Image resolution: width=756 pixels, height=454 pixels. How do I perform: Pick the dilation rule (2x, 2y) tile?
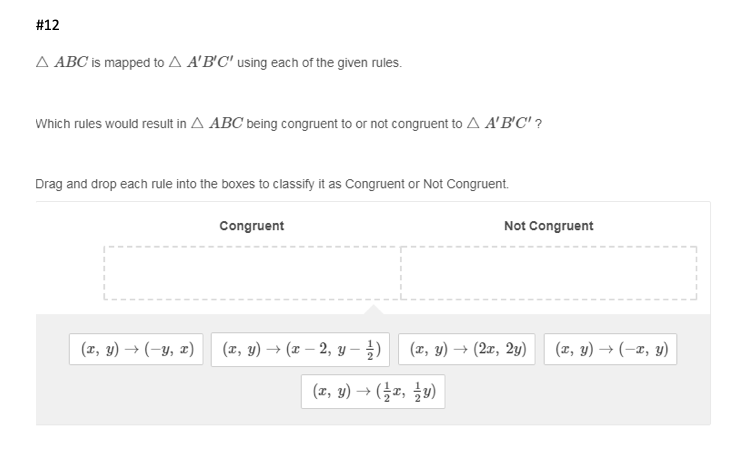[469, 349]
